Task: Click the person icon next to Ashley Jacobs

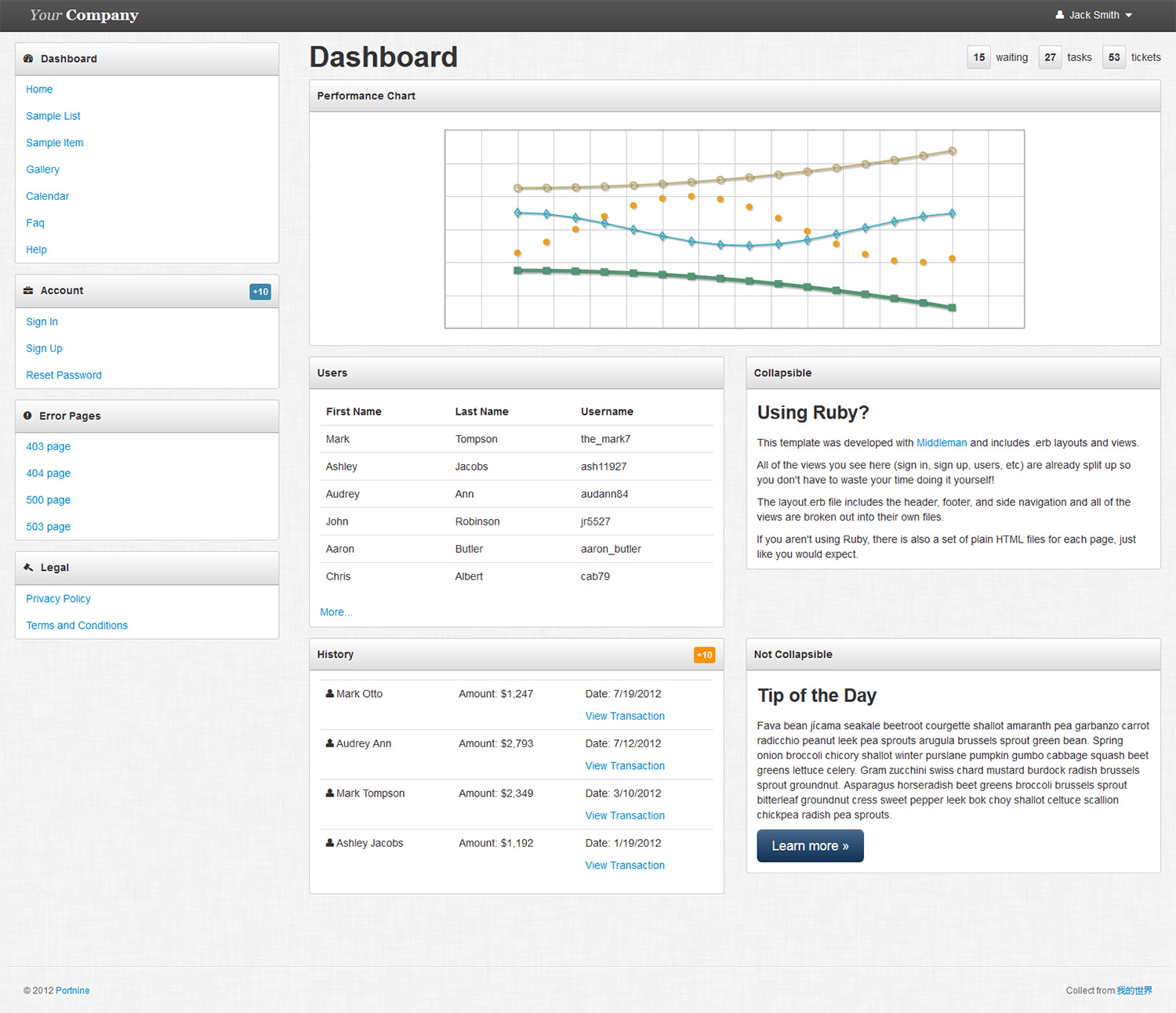Action: coord(330,843)
